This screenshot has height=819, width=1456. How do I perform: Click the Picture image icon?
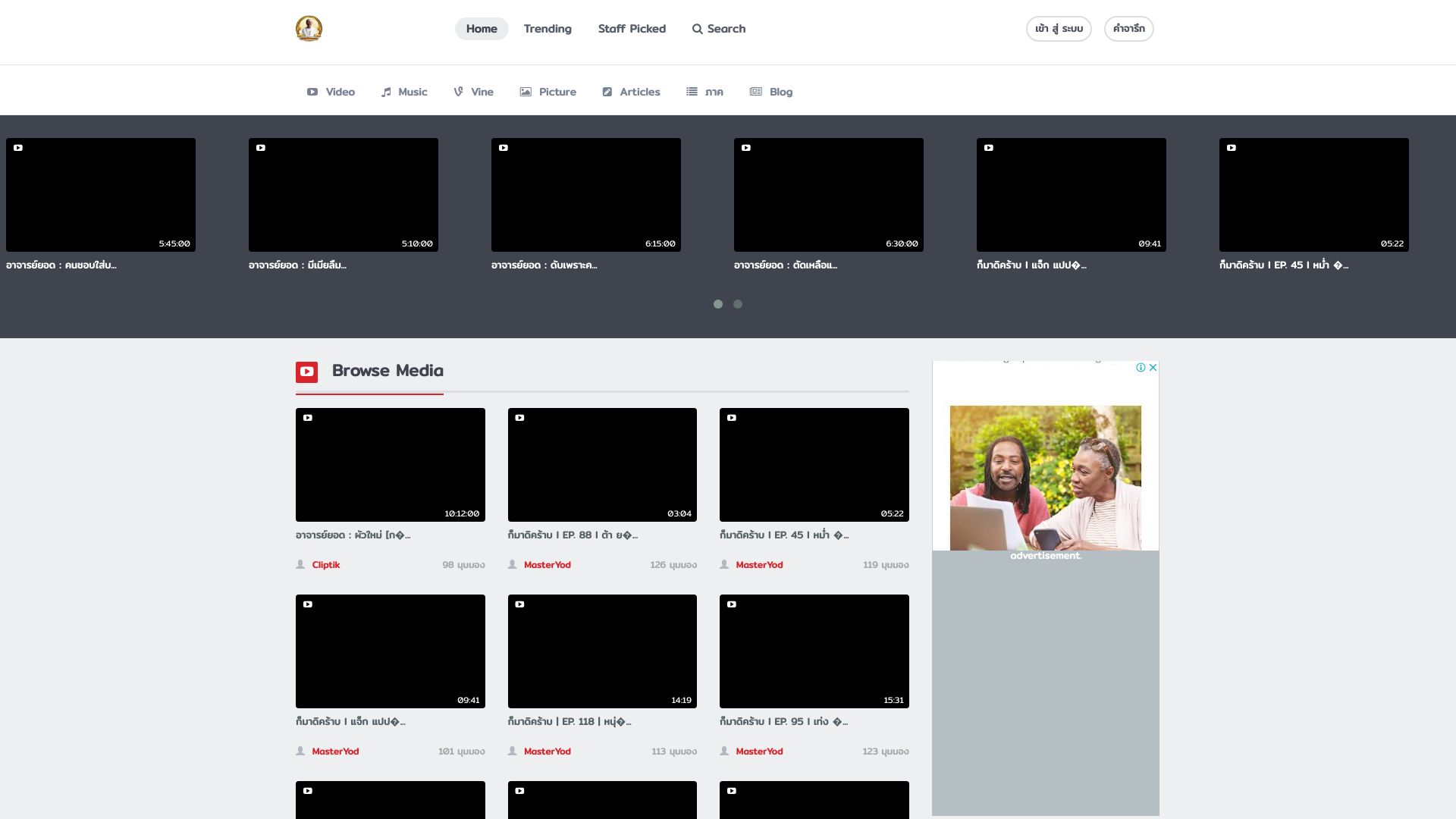tap(526, 92)
